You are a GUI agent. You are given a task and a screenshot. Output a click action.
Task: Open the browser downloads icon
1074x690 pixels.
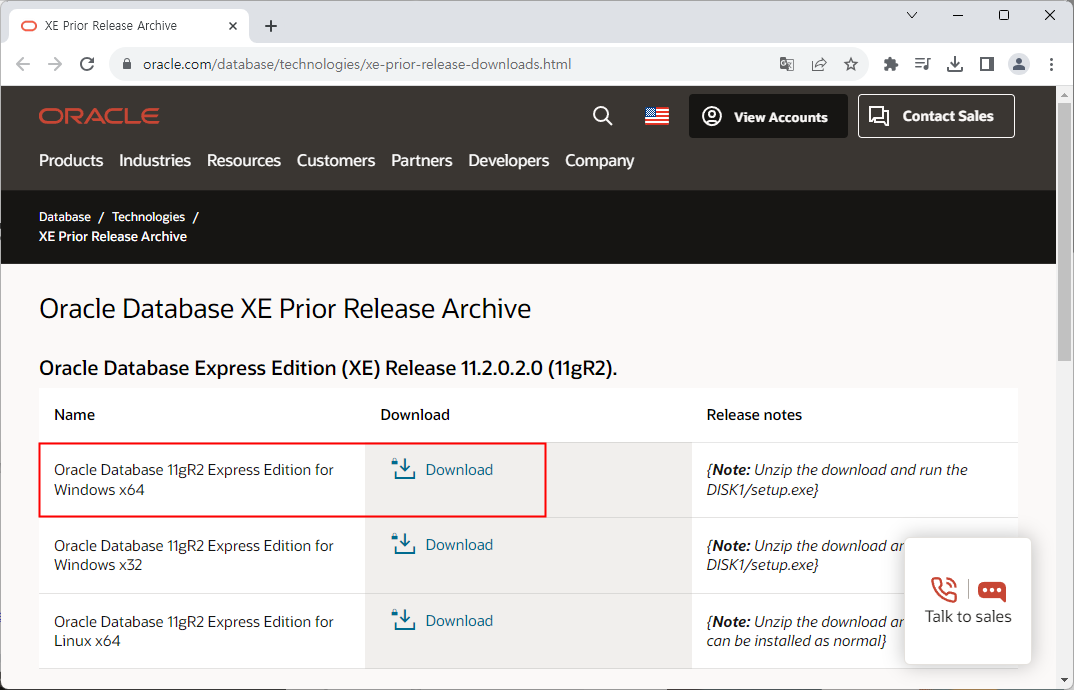[955, 64]
